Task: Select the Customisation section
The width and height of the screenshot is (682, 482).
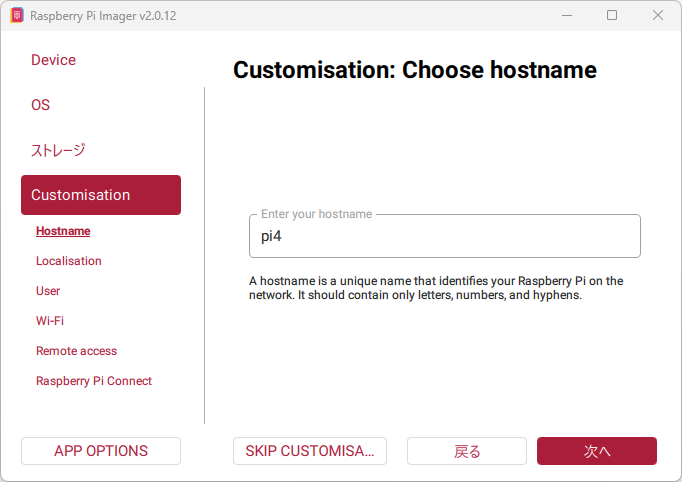Action: tap(101, 195)
